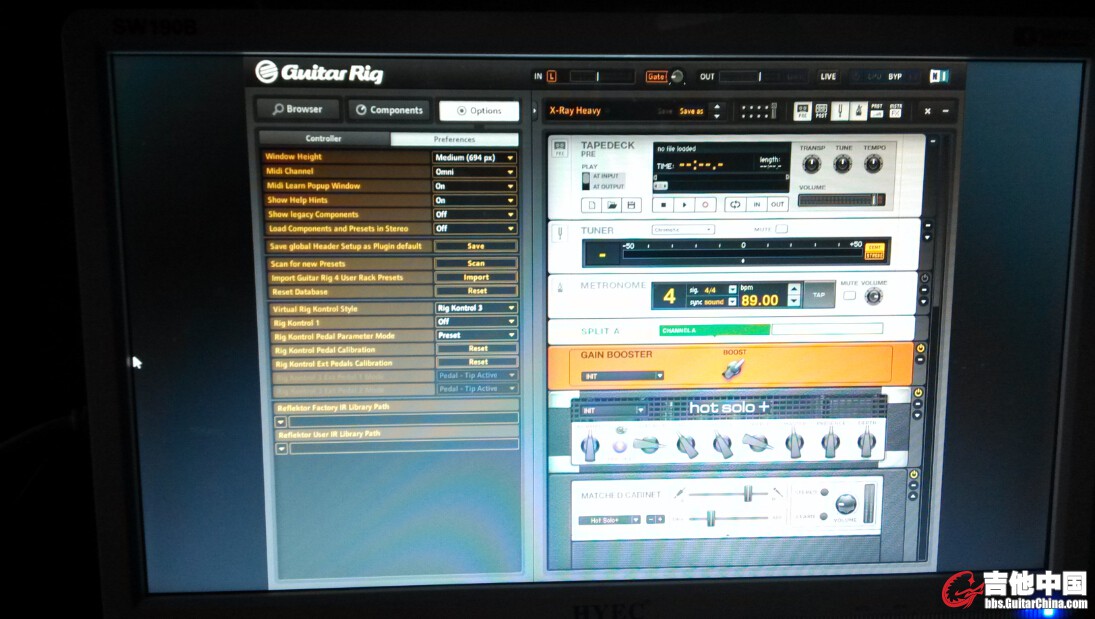Open the Components tab
1095x619 pixels.
click(390, 110)
